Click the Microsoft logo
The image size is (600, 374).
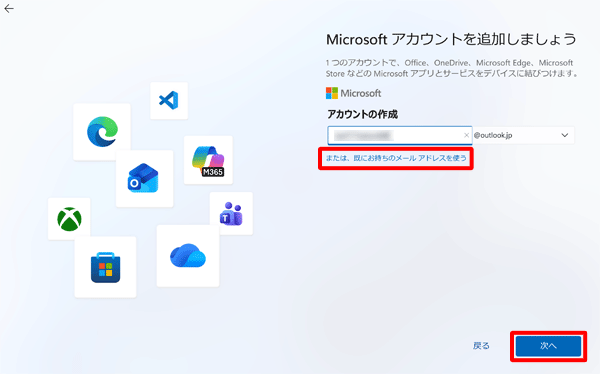(x=353, y=93)
